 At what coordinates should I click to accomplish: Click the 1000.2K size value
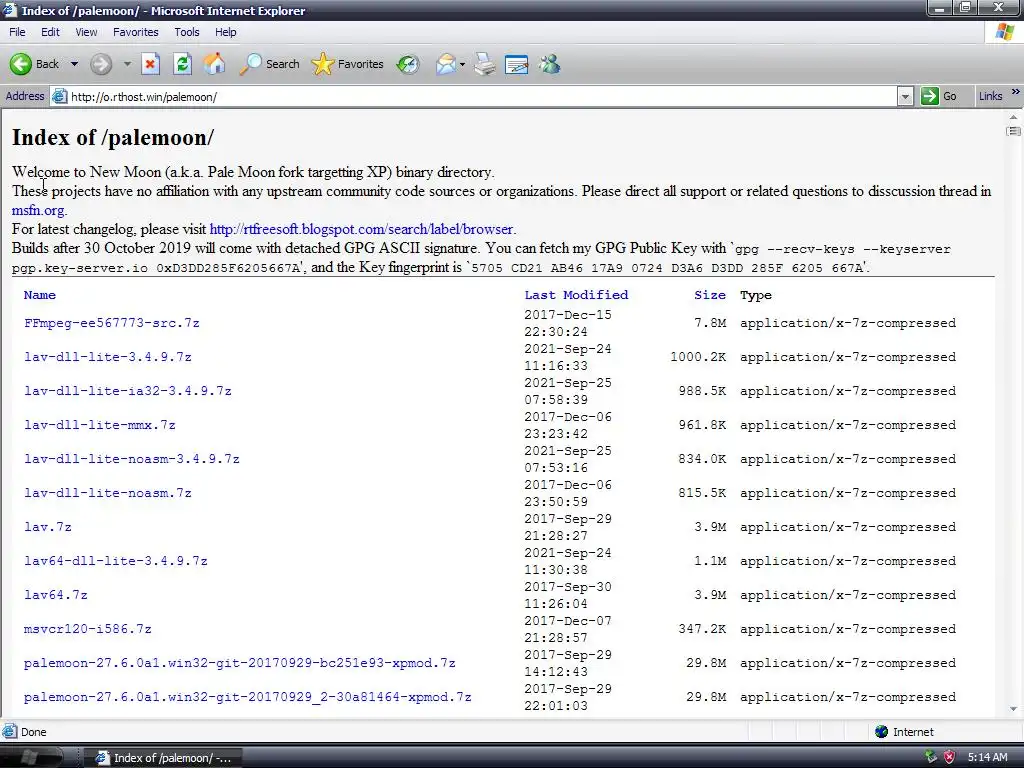tap(698, 357)
